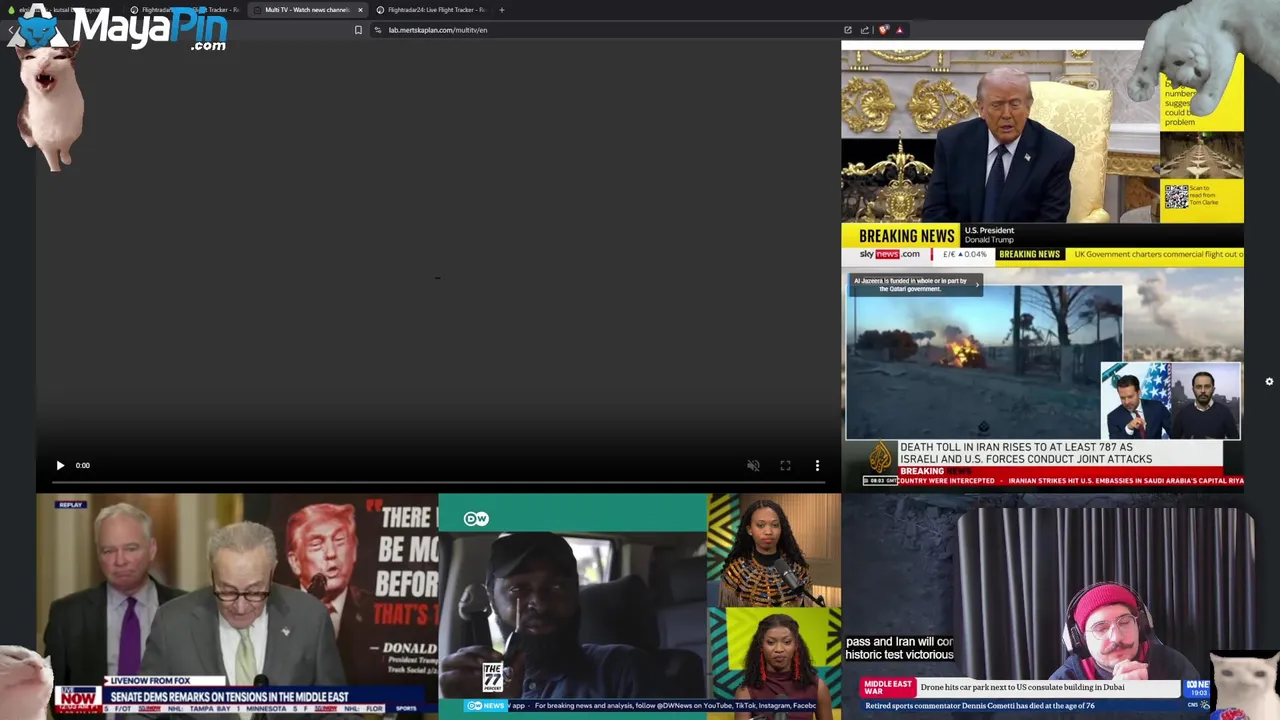
Task: Click the DW logo on stream
Action: pos(476,518)
